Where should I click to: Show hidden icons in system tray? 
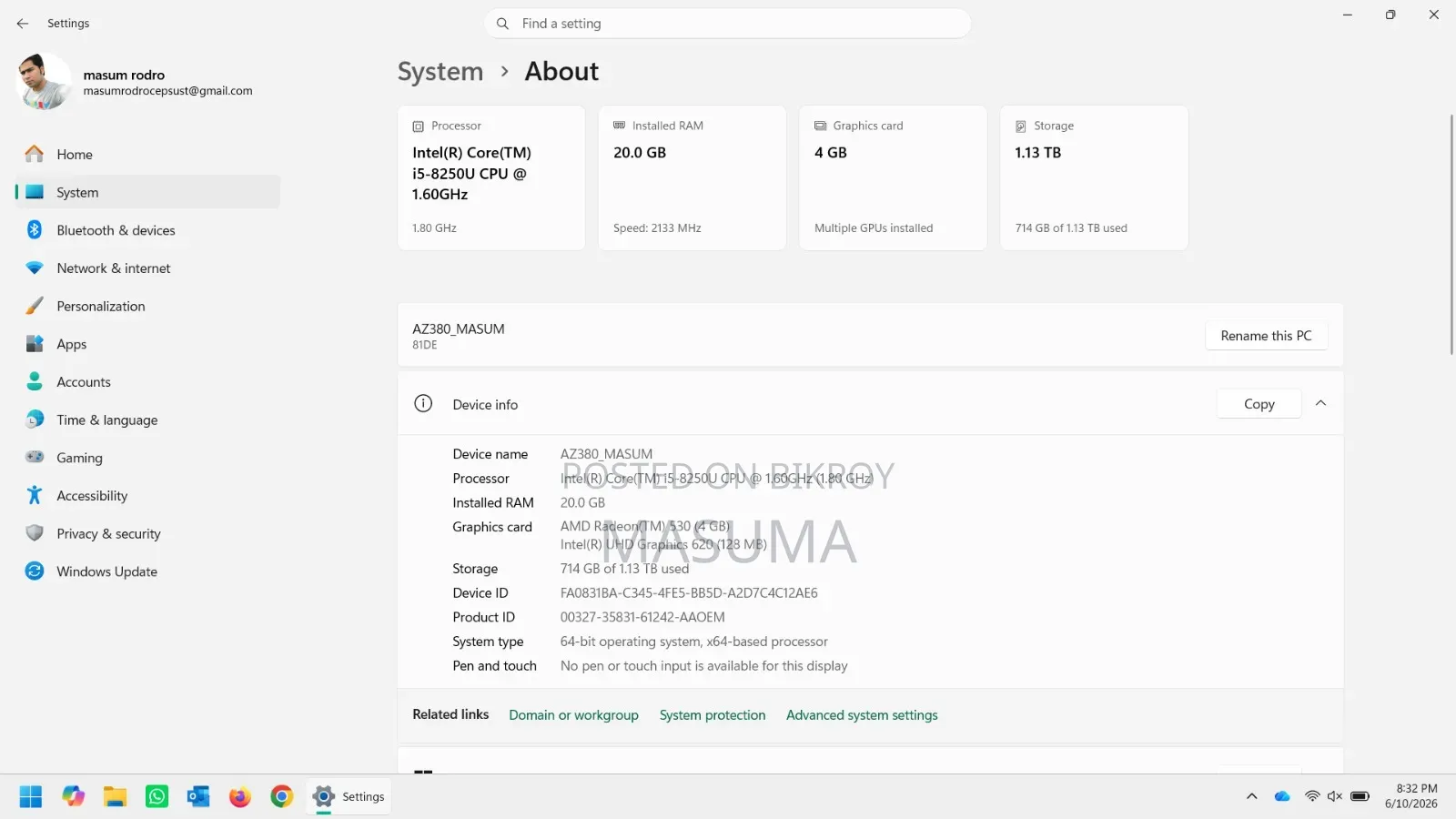point(1252,797)
